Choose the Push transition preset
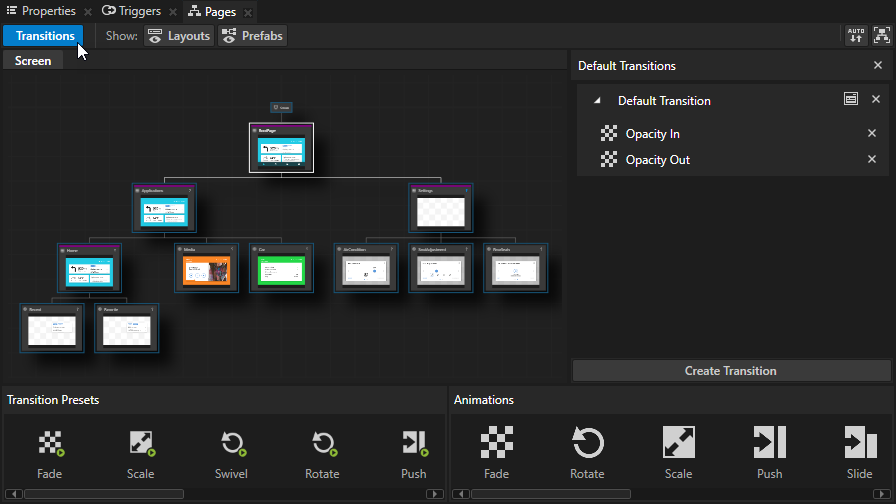The width and height of the screenshot is (896, 504). coord(413,443)
